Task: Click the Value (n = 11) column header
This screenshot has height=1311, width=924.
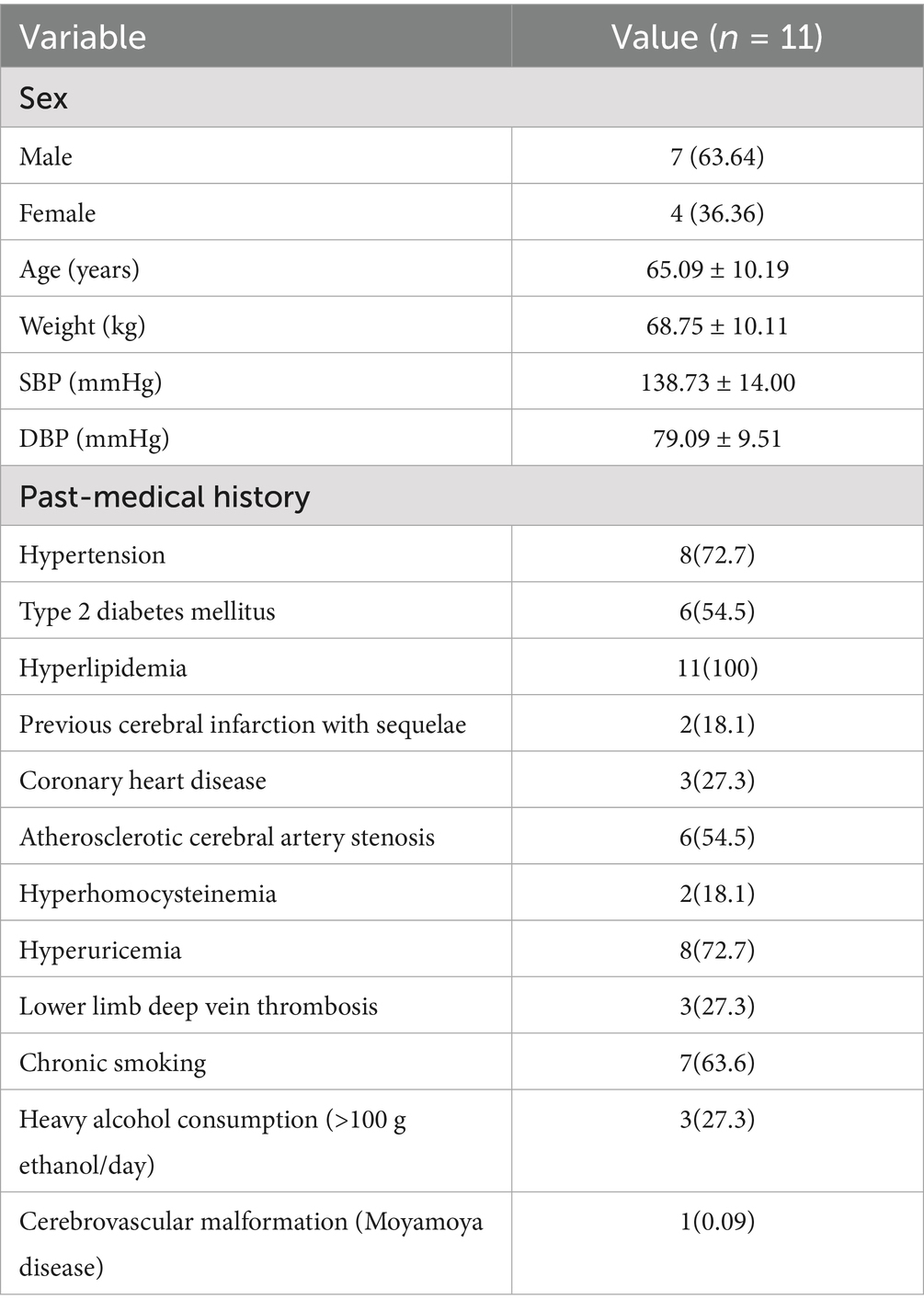Action: [716, 37]
